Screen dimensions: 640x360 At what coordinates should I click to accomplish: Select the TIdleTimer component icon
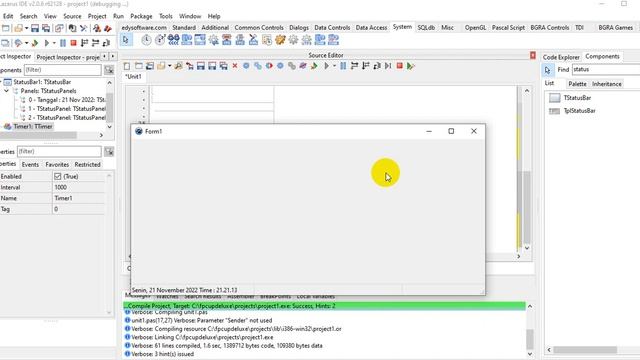(160, 40)
